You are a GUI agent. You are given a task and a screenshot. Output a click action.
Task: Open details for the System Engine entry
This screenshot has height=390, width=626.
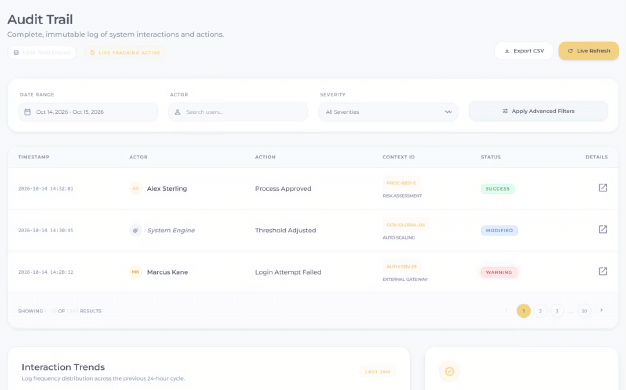(603, 229)
